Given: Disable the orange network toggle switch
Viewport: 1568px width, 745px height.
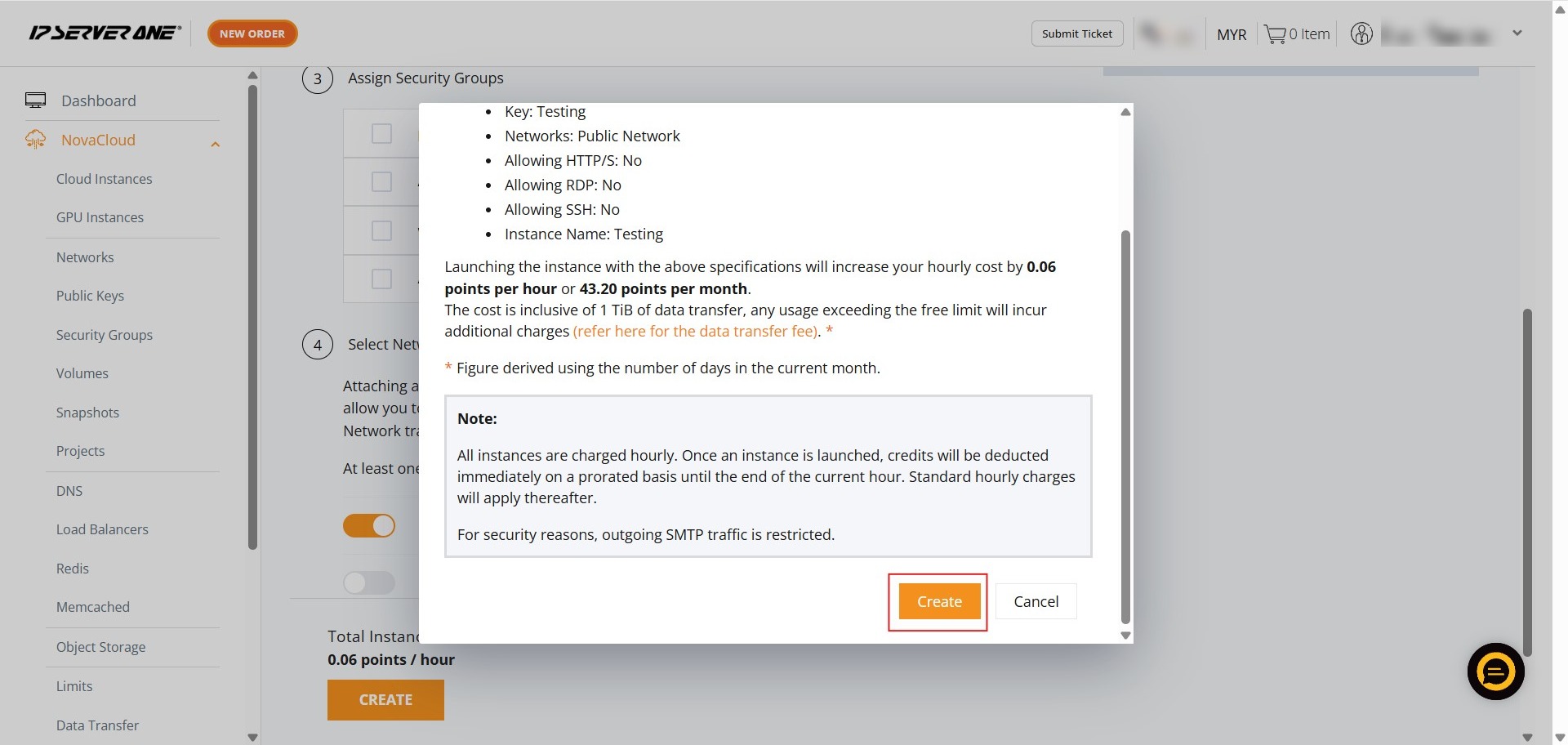Looking at the screenshot, I should pyautogui.click(x=369, y=525).
